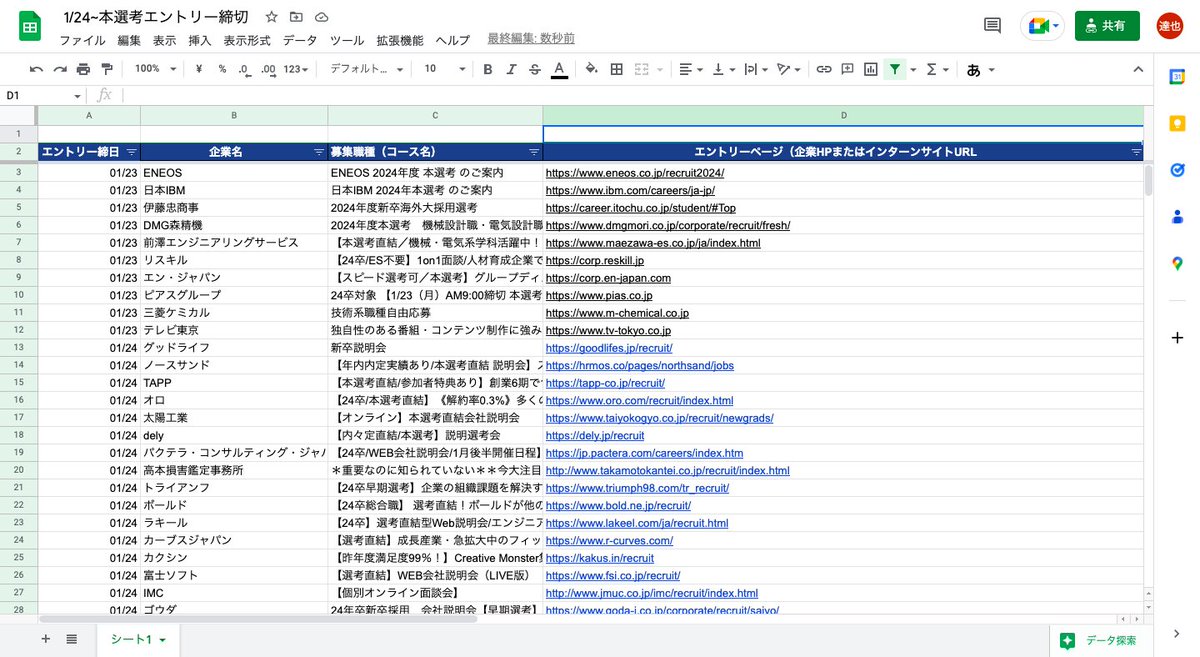Image resolution: width=1200 pixels, height=657 pixels.
Task: Insert link icon in toolbar
Action: click(x=824, y=69)
